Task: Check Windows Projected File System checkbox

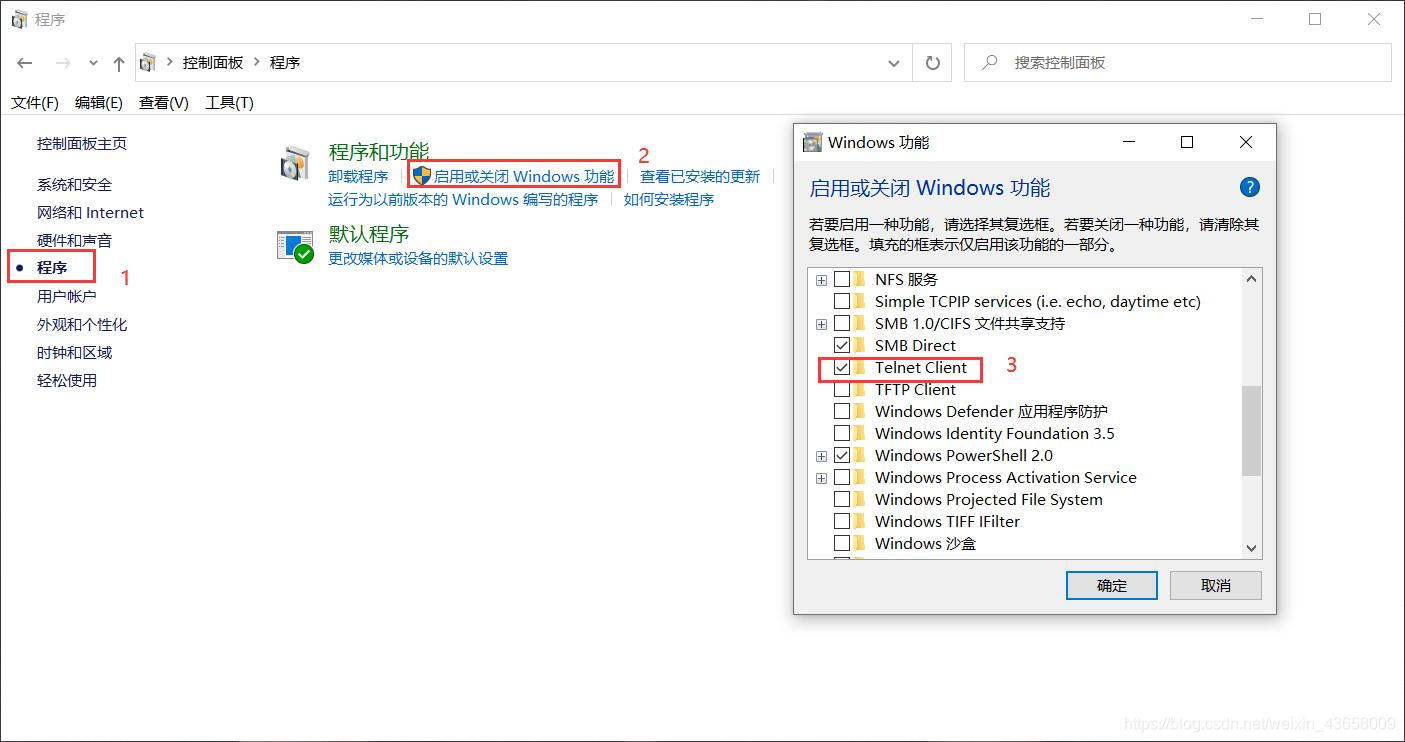Action: pyautogui.click(x=842, y=499)
